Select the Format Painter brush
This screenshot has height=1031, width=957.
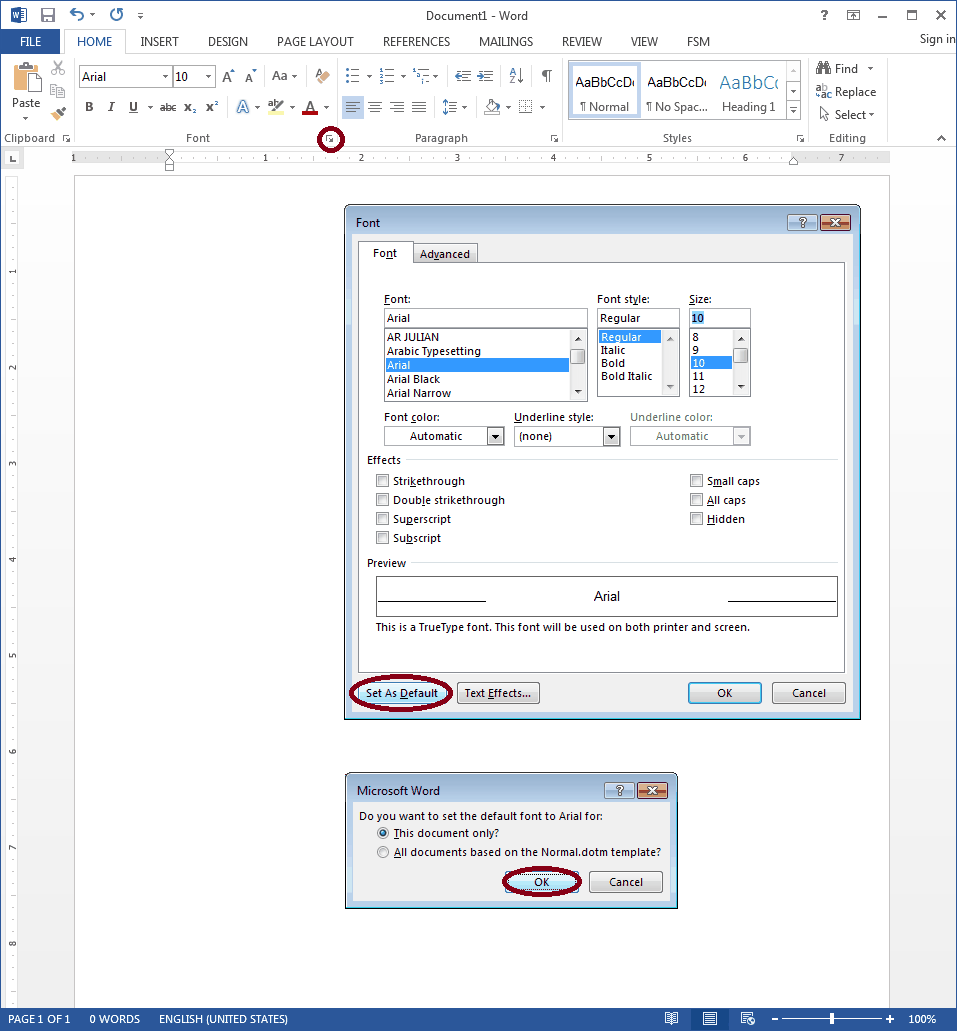[x=59, y=114]
